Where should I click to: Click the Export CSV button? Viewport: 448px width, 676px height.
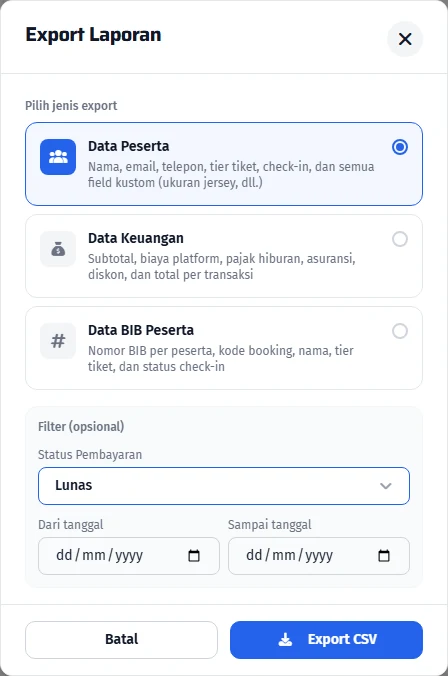(x=326, y=640)
